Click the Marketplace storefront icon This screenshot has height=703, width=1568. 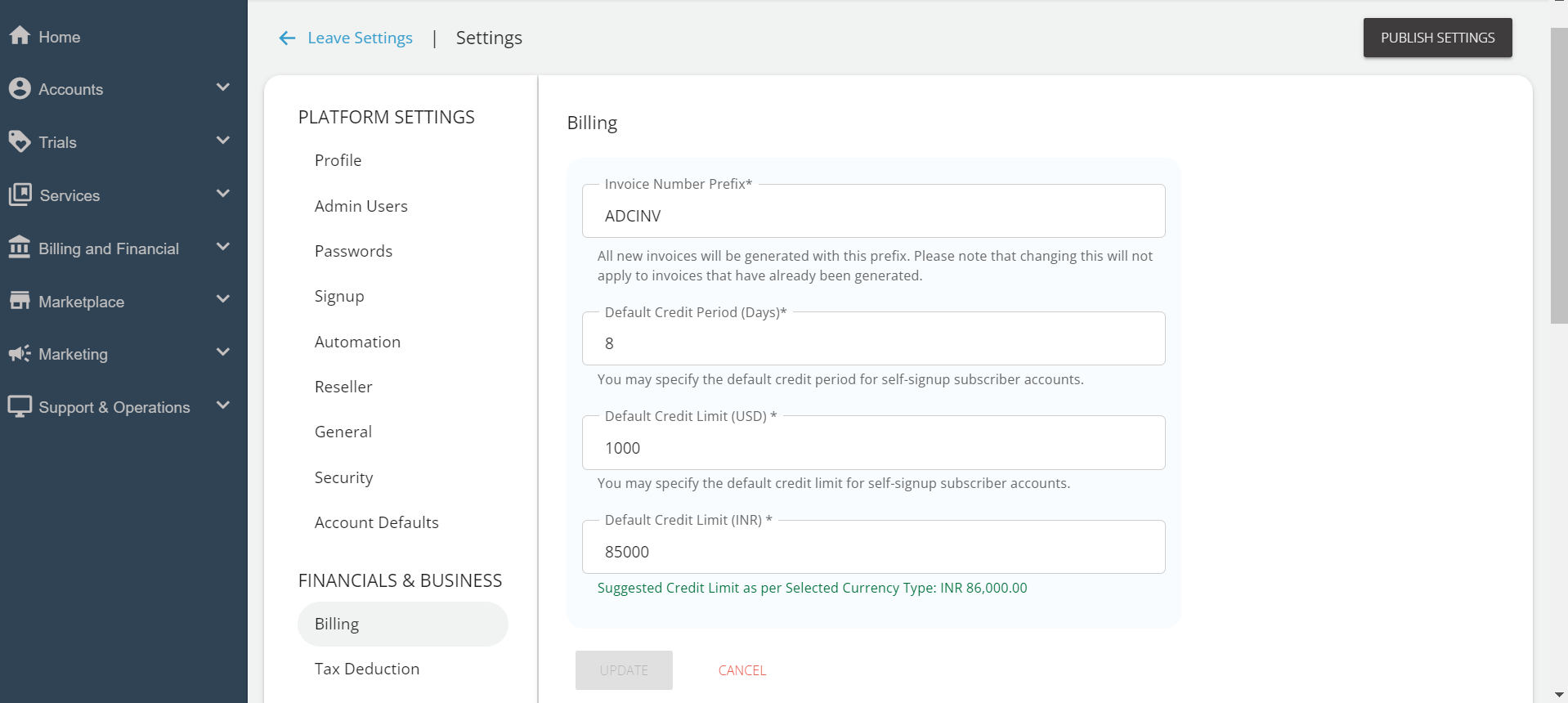20,301
